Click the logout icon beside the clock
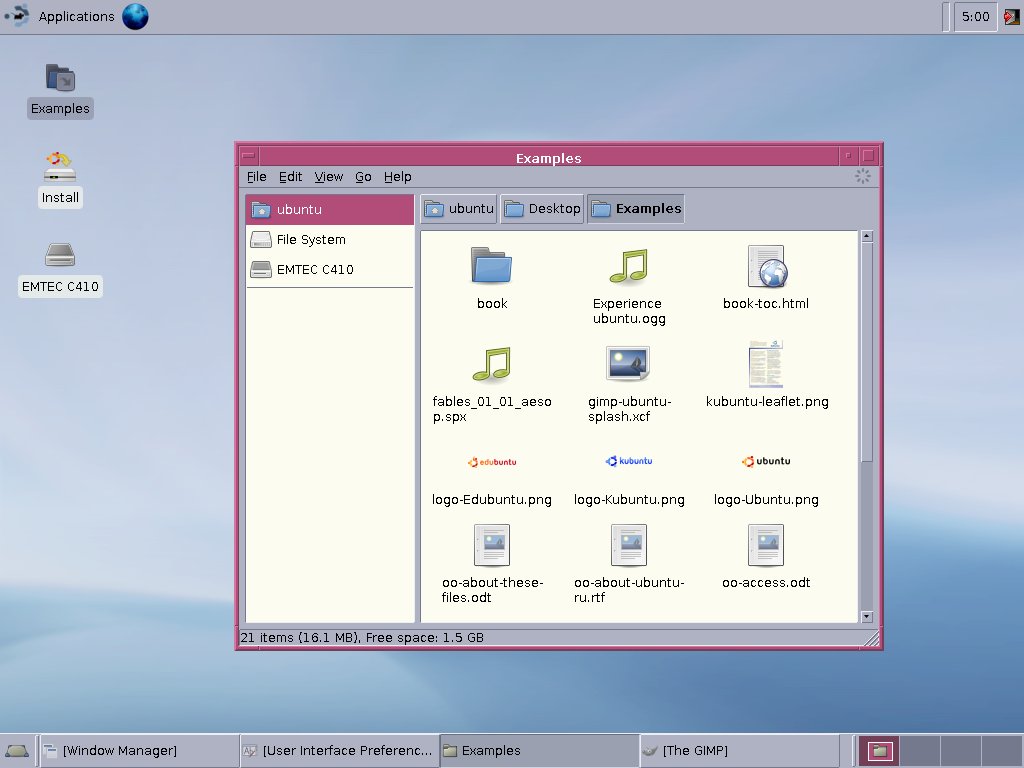Image resolution: width=1024 pixels, height=768 pixels. 1012,16
